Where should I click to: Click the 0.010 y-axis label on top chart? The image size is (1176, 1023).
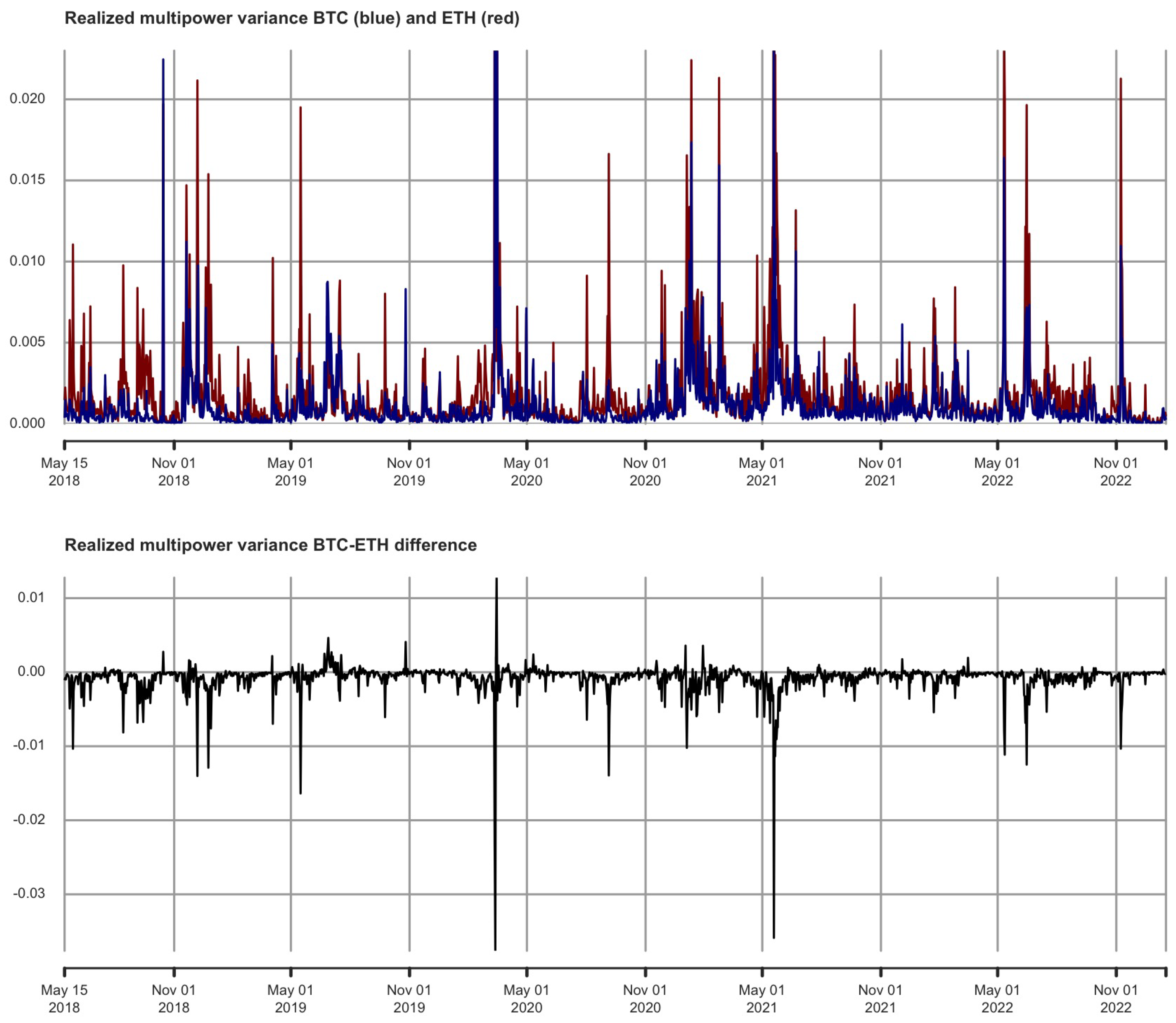(27, 261)
